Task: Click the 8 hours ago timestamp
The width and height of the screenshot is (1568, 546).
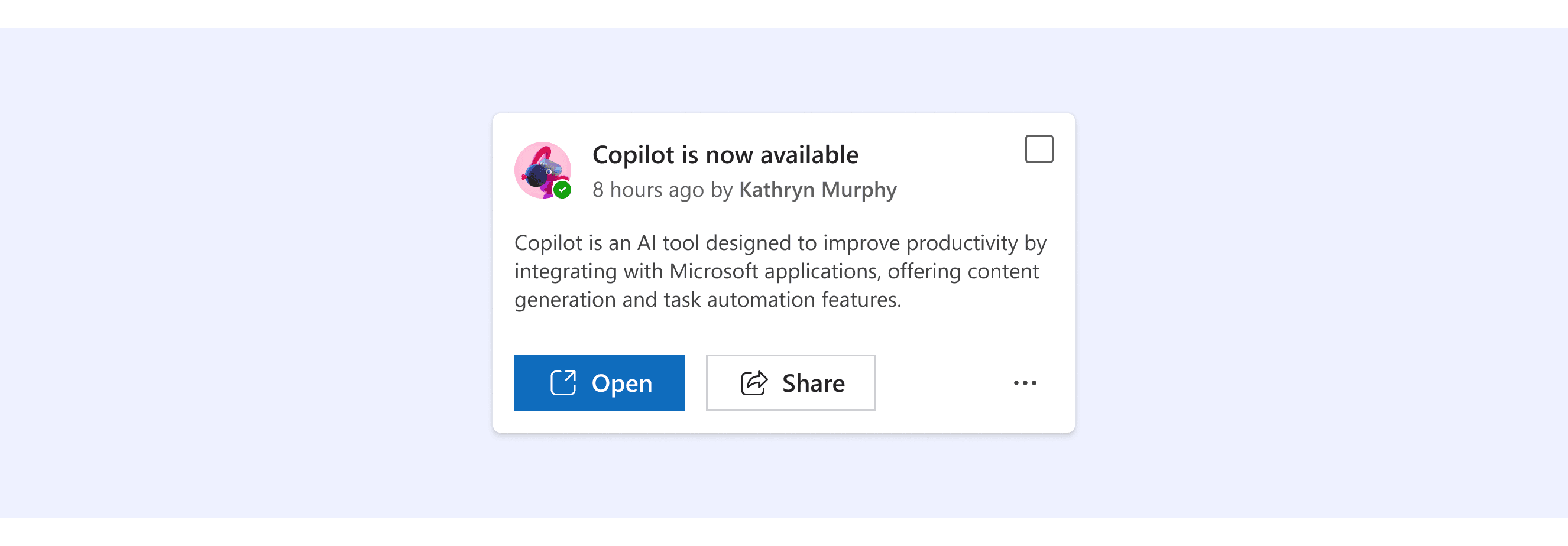Action: pos(648,190)
